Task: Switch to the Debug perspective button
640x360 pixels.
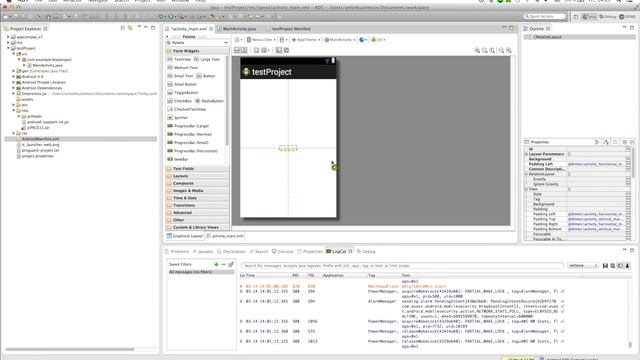Action: (608, 16)
